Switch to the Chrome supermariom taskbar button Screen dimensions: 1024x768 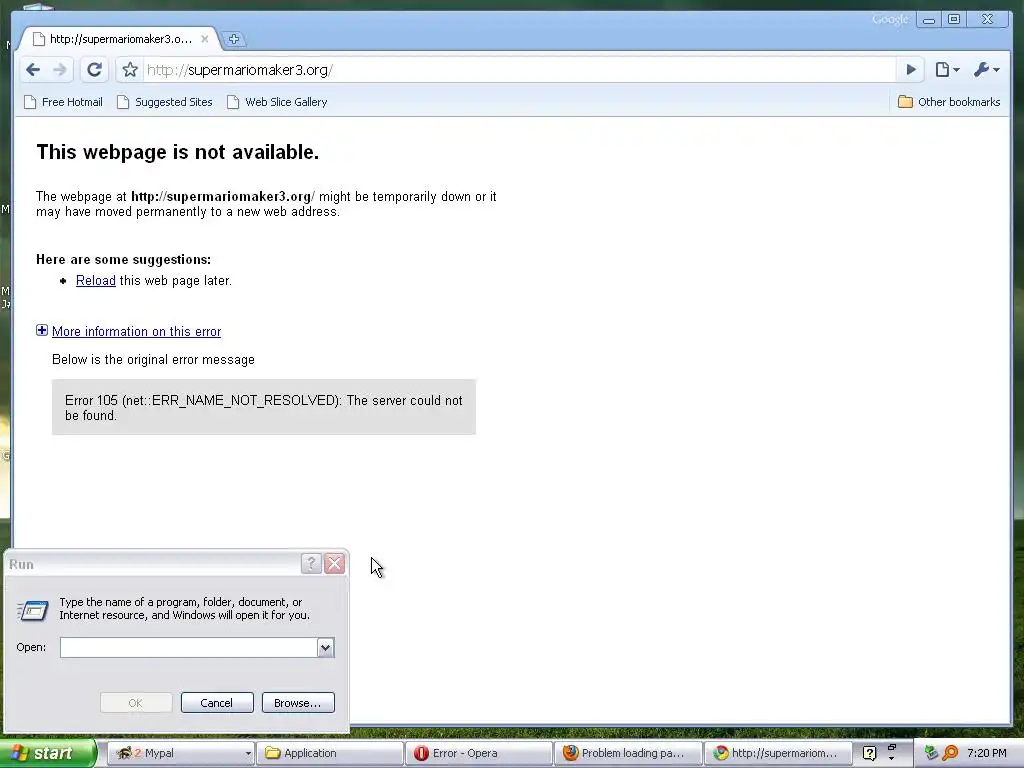coord(778,753)
